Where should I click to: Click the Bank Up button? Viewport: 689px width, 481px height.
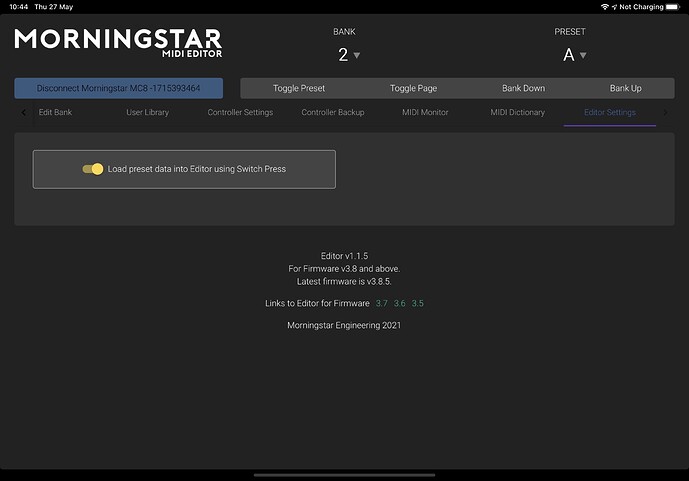[x=625, y=88]
